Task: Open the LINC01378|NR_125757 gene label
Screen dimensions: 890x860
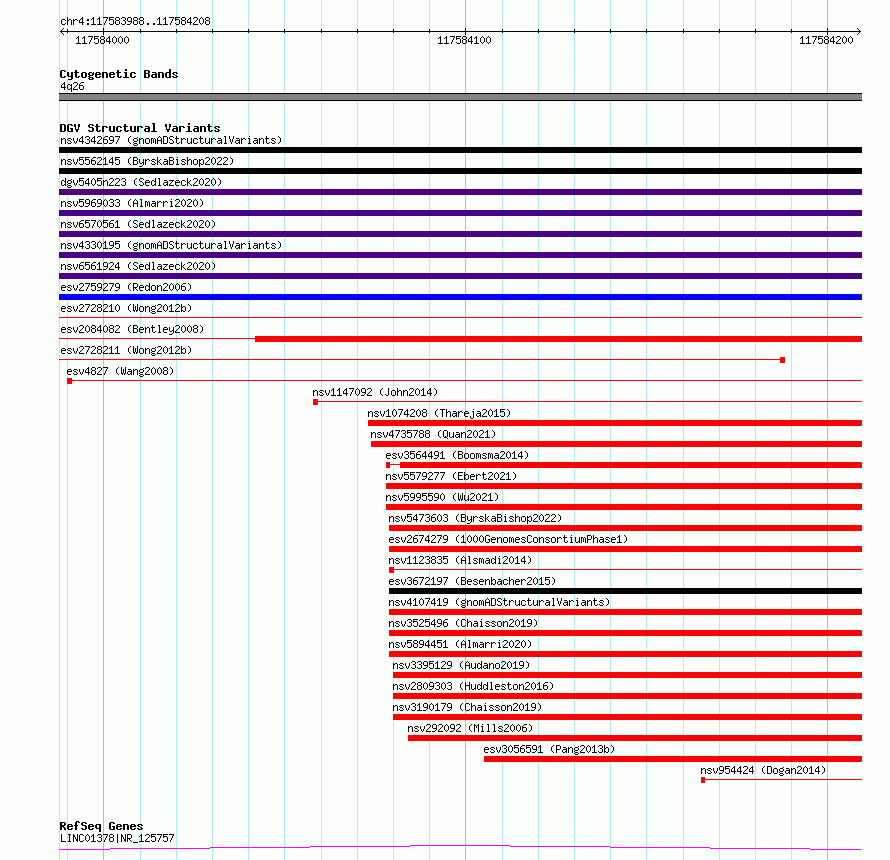Action: [117, 838]
